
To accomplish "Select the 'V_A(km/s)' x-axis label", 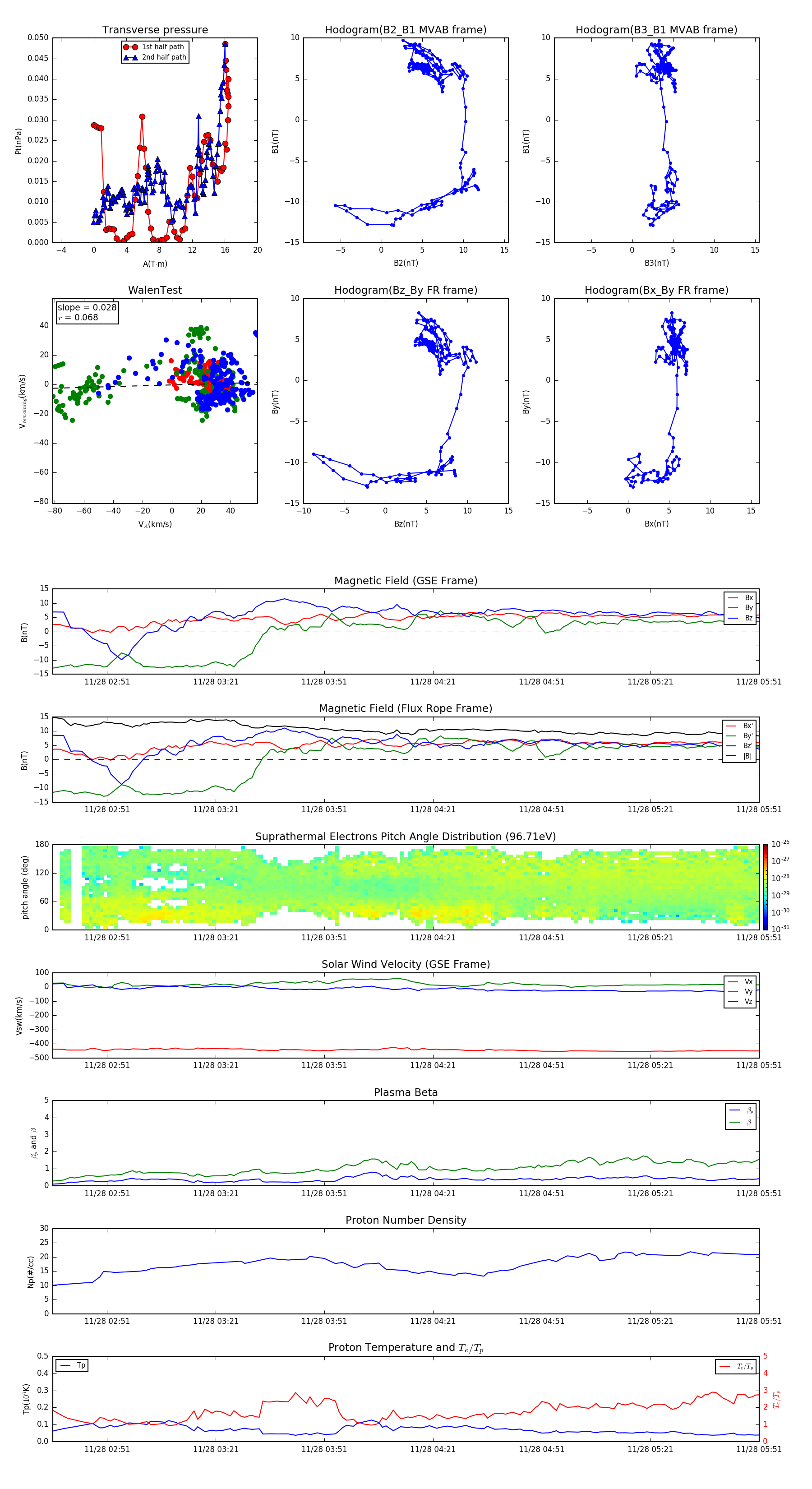I will [x=155, y=524].
